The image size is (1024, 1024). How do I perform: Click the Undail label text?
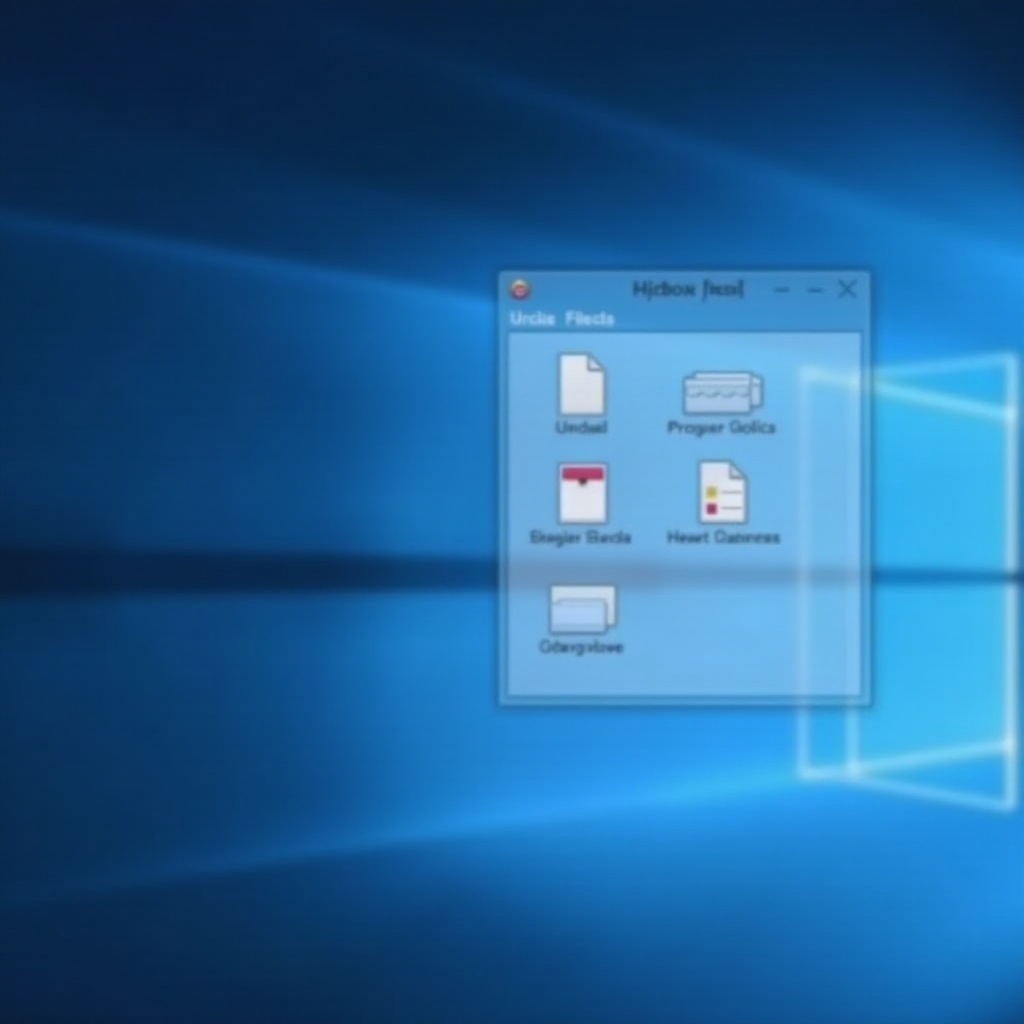(580, 428)
